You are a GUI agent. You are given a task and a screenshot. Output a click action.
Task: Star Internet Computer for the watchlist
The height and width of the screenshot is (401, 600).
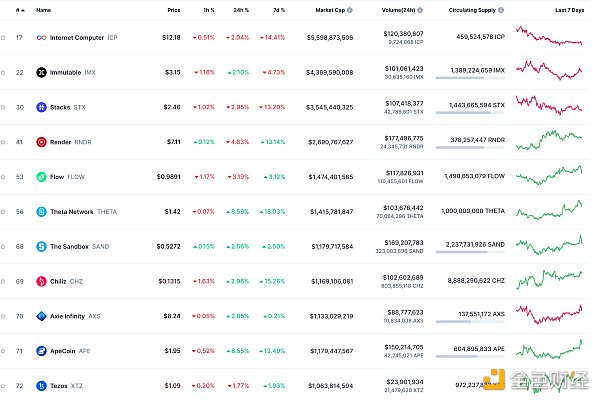pos(4,37)
